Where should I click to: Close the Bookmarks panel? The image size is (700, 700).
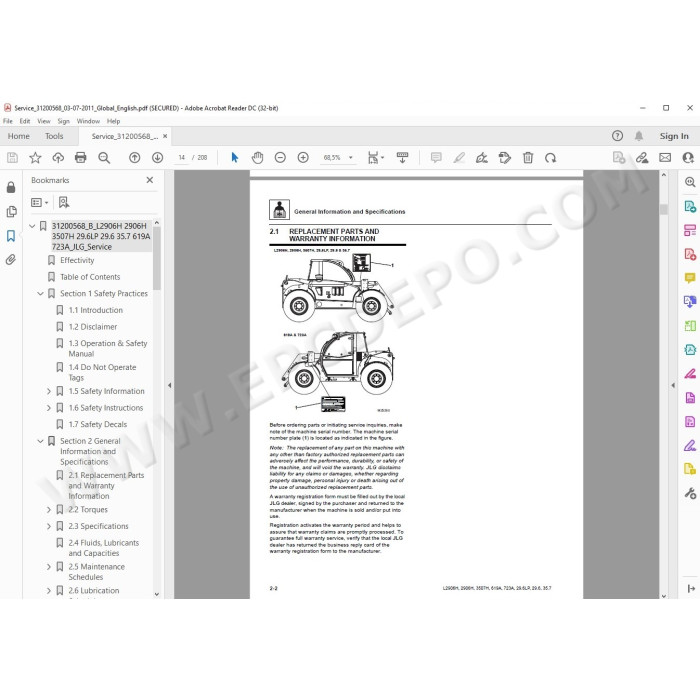point(150,180)
